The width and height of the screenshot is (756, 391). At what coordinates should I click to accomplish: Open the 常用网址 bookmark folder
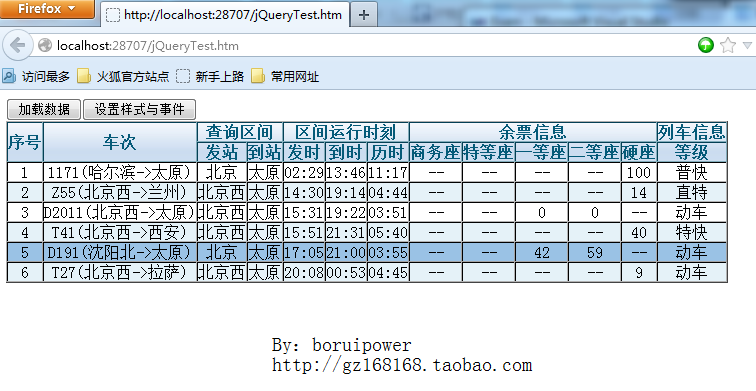click(x=285, y=76)
